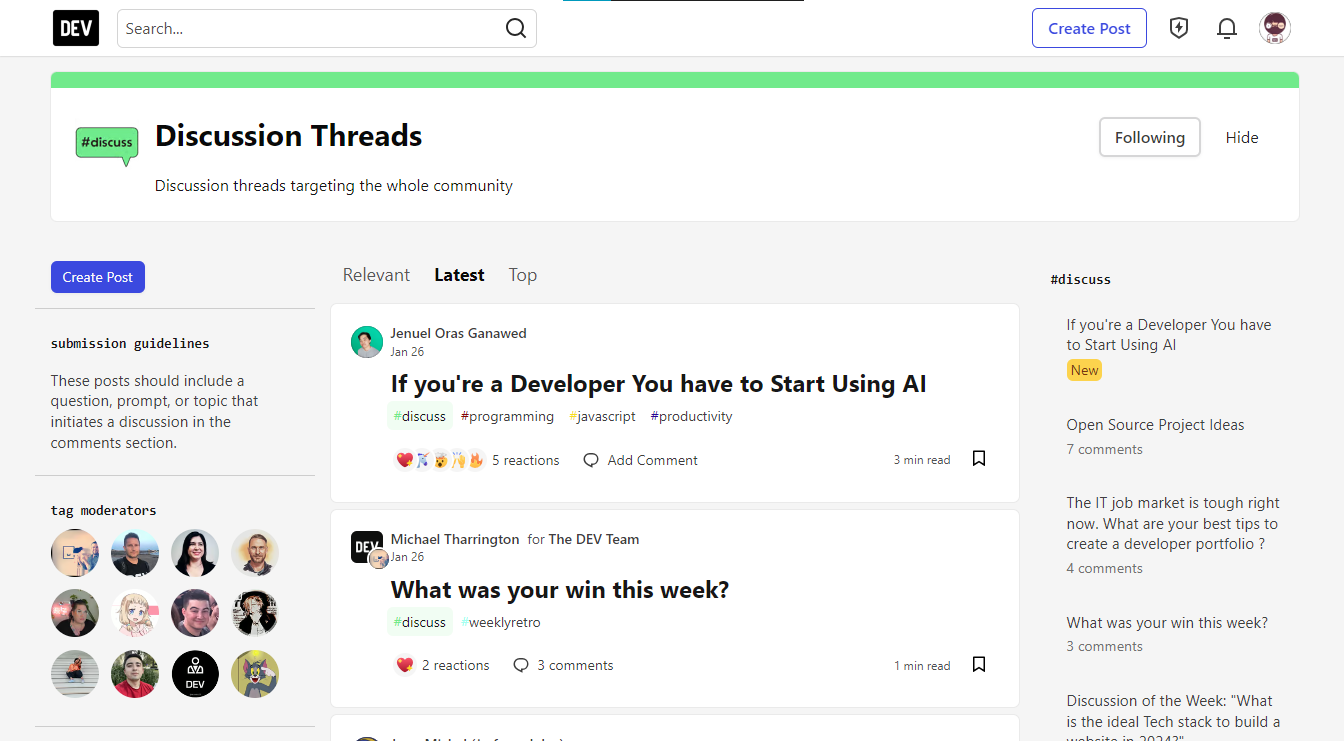Image resolution: width=1344 pixels, height=741 pixels.
Task: Click the #javascript tag
Action: [602, 416]
